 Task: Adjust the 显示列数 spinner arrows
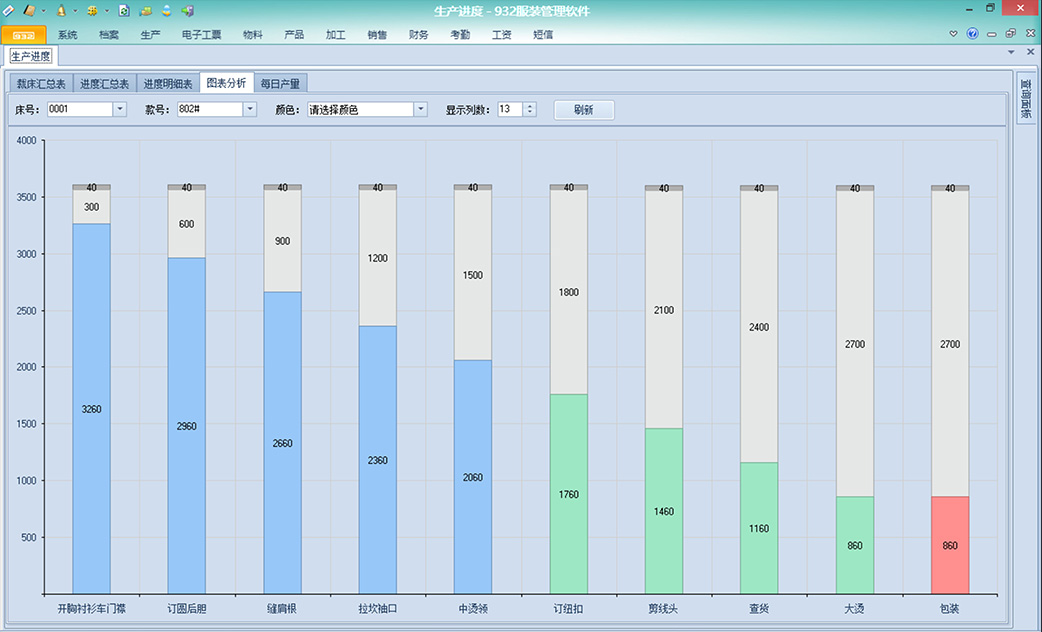coord(530,110)
